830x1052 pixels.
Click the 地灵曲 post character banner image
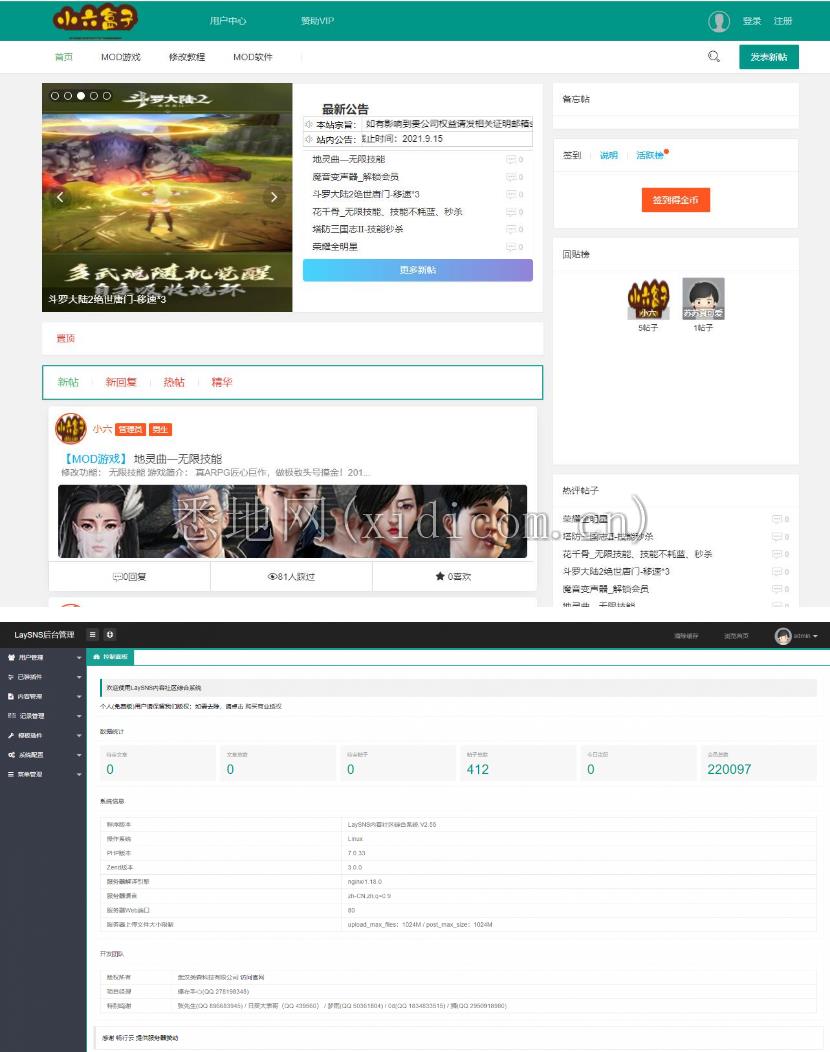(x=293, y=521)
